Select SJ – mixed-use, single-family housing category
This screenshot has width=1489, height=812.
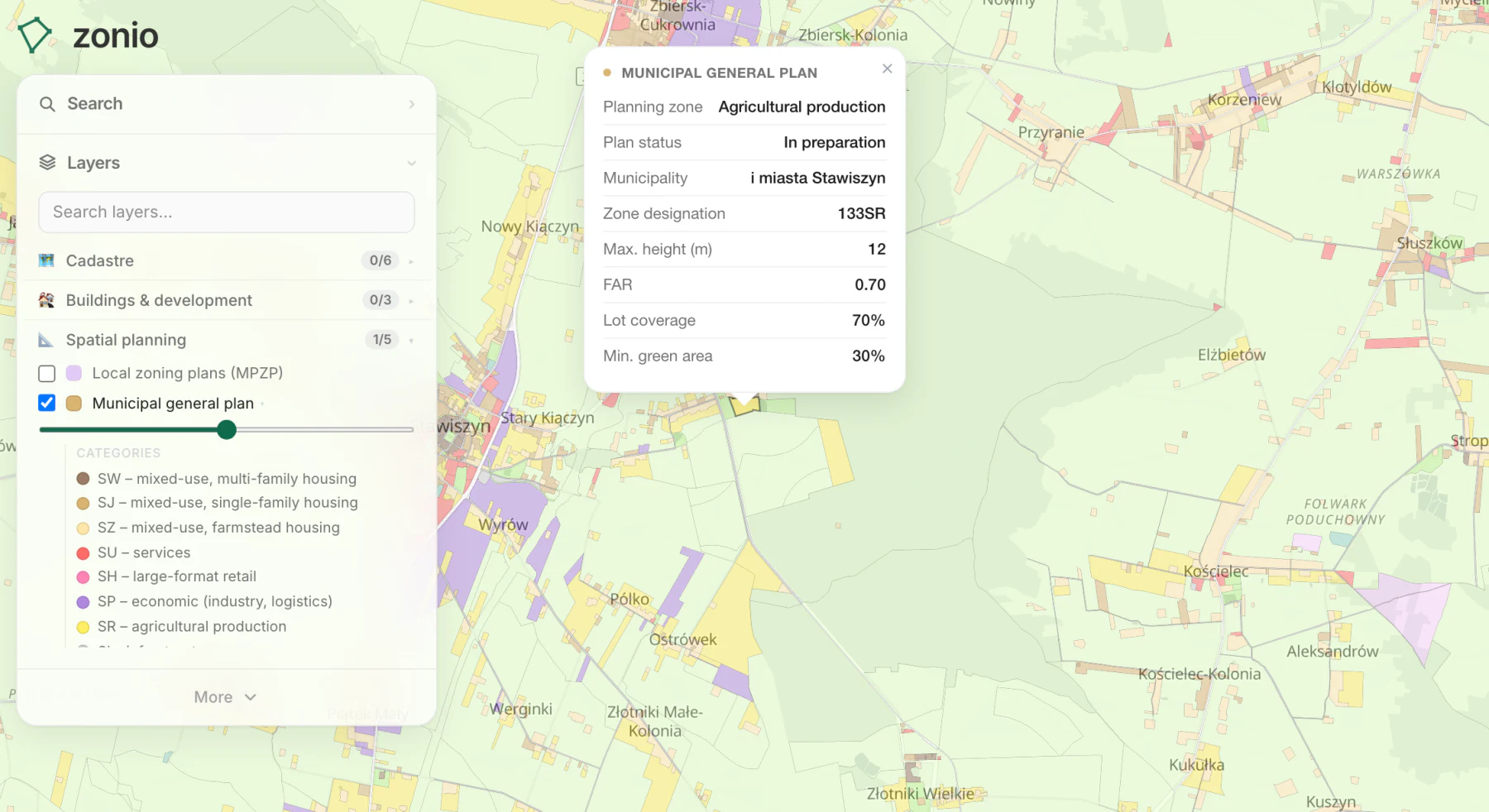click(218, 503)
